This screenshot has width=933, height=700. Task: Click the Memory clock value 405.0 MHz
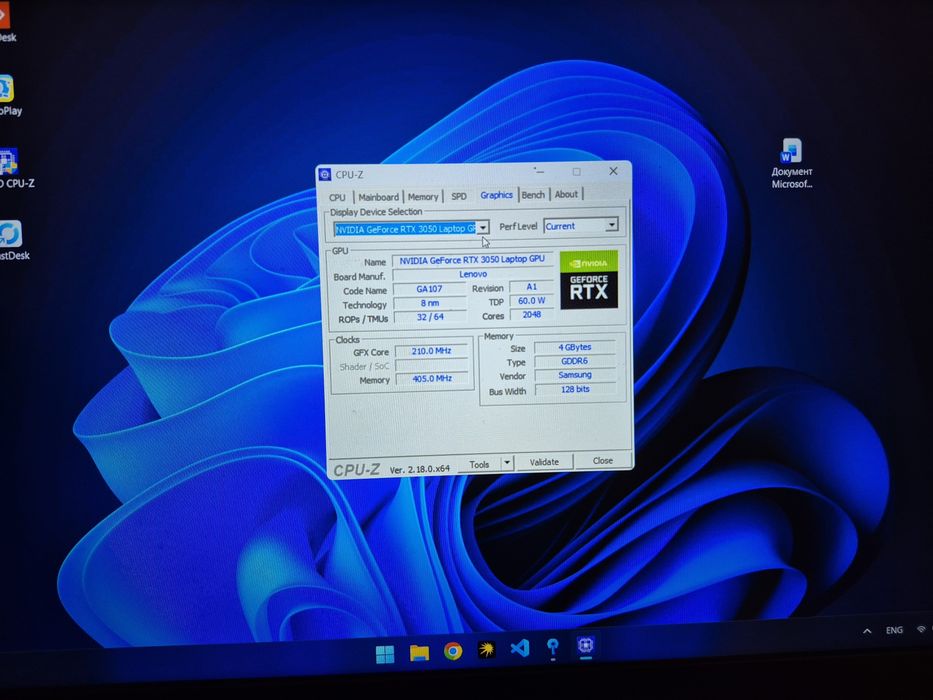[x=432, y=379]
